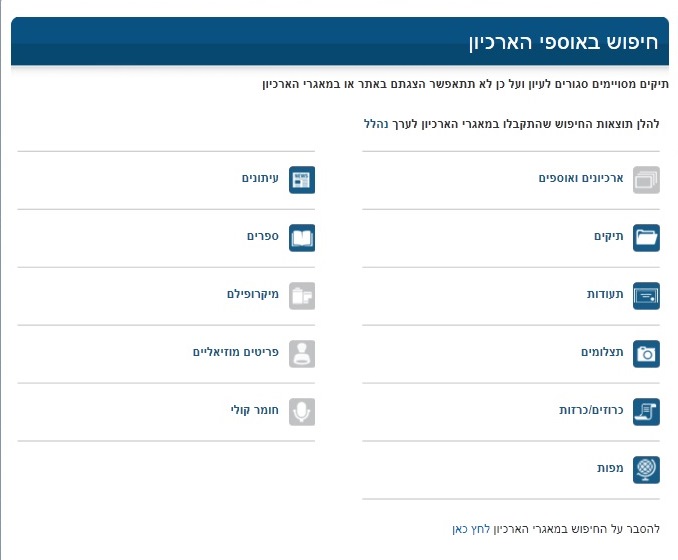The image size is (678, 560).
Task: Click the microphone icon for audio material
Action: 302,412
